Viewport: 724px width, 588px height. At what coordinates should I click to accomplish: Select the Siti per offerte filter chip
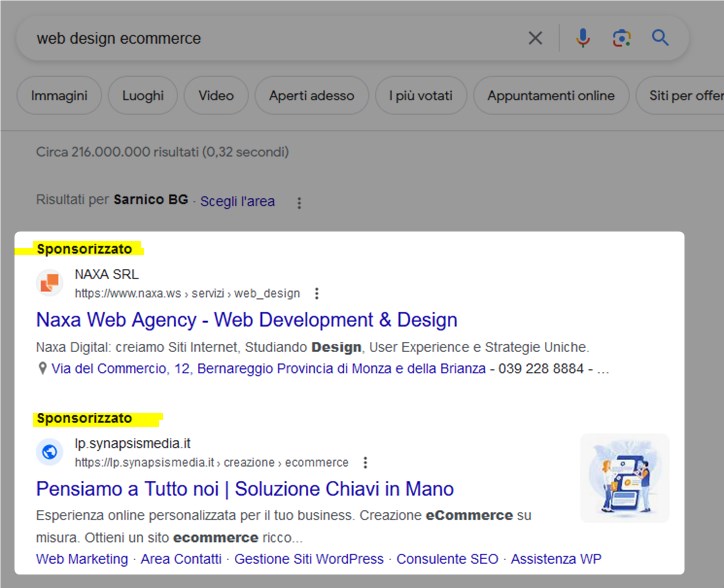point(680,96)
